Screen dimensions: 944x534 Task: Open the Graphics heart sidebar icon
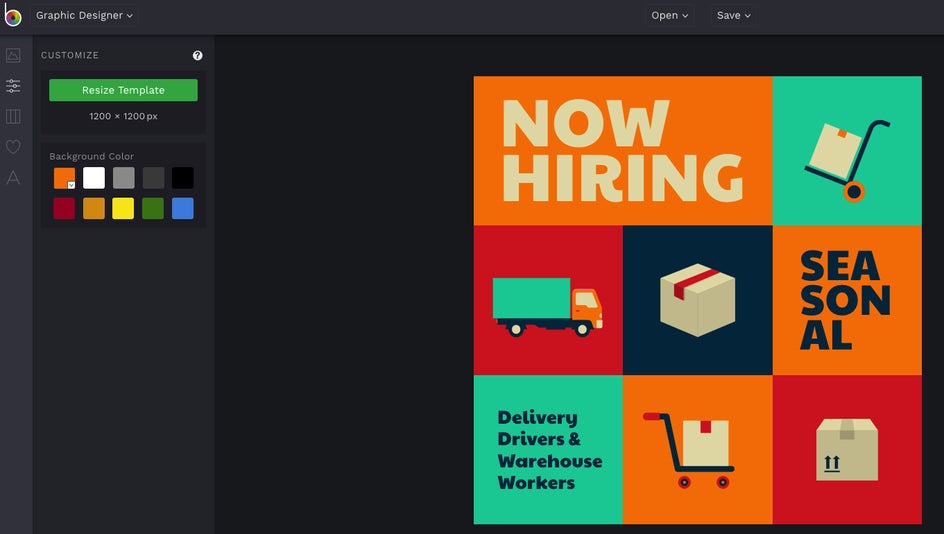13,147
